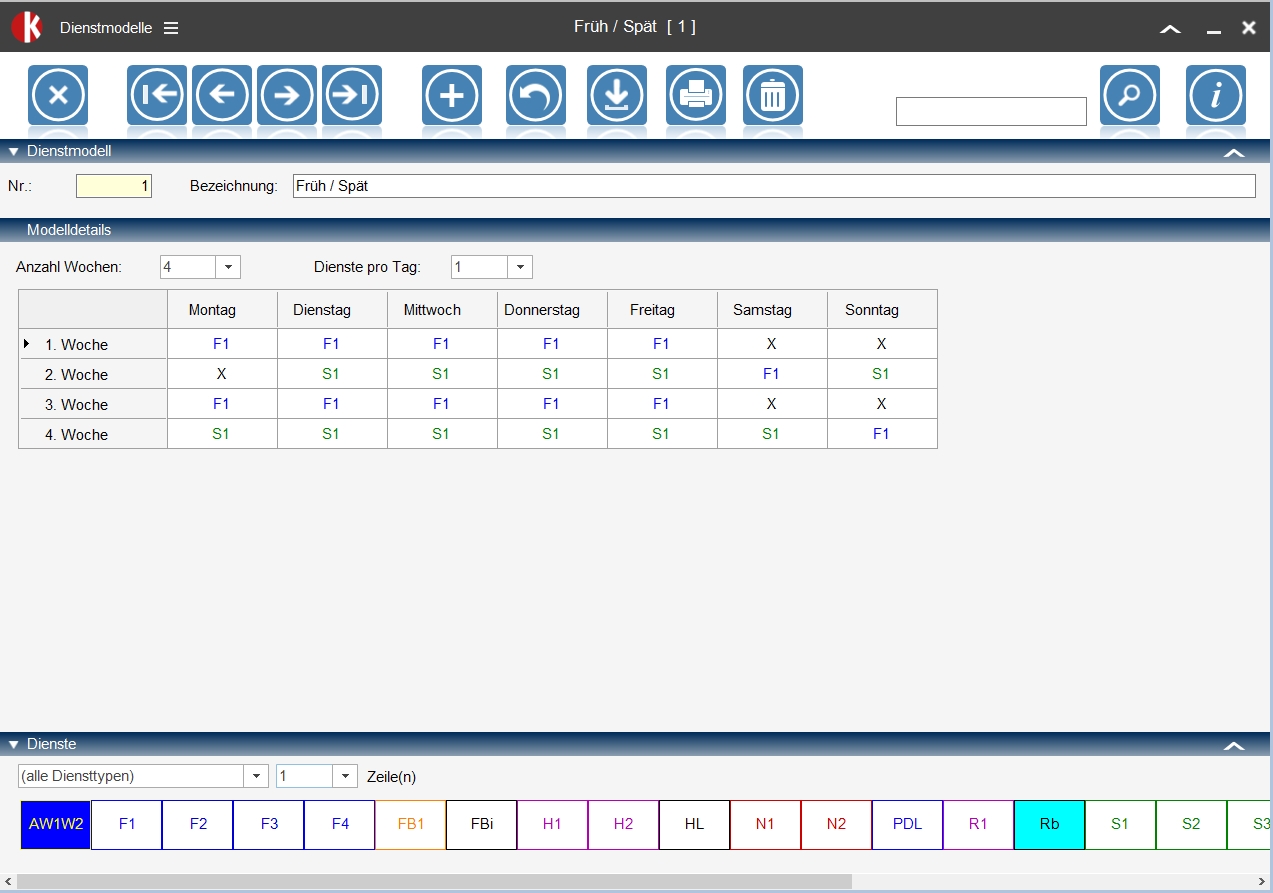1273x893 pixels.
Task: Click the magnifier search icon
Action: [1130, 96]
